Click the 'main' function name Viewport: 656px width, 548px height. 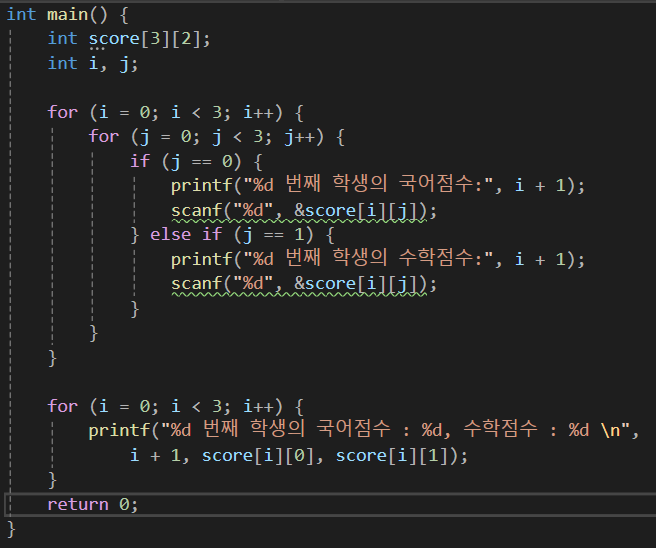(67, 15)
